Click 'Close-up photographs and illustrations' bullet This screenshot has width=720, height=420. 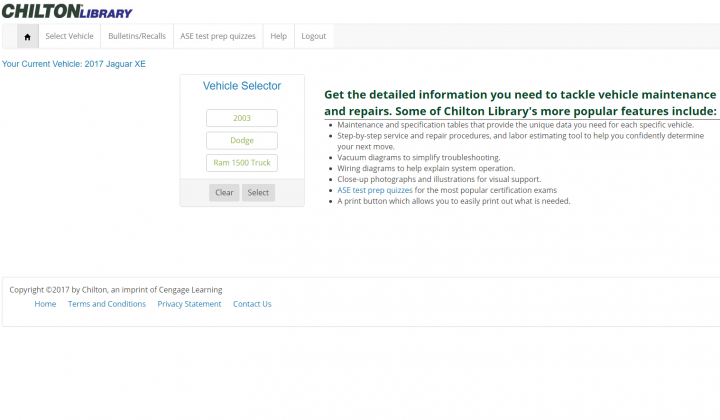(x=439, y=179)
